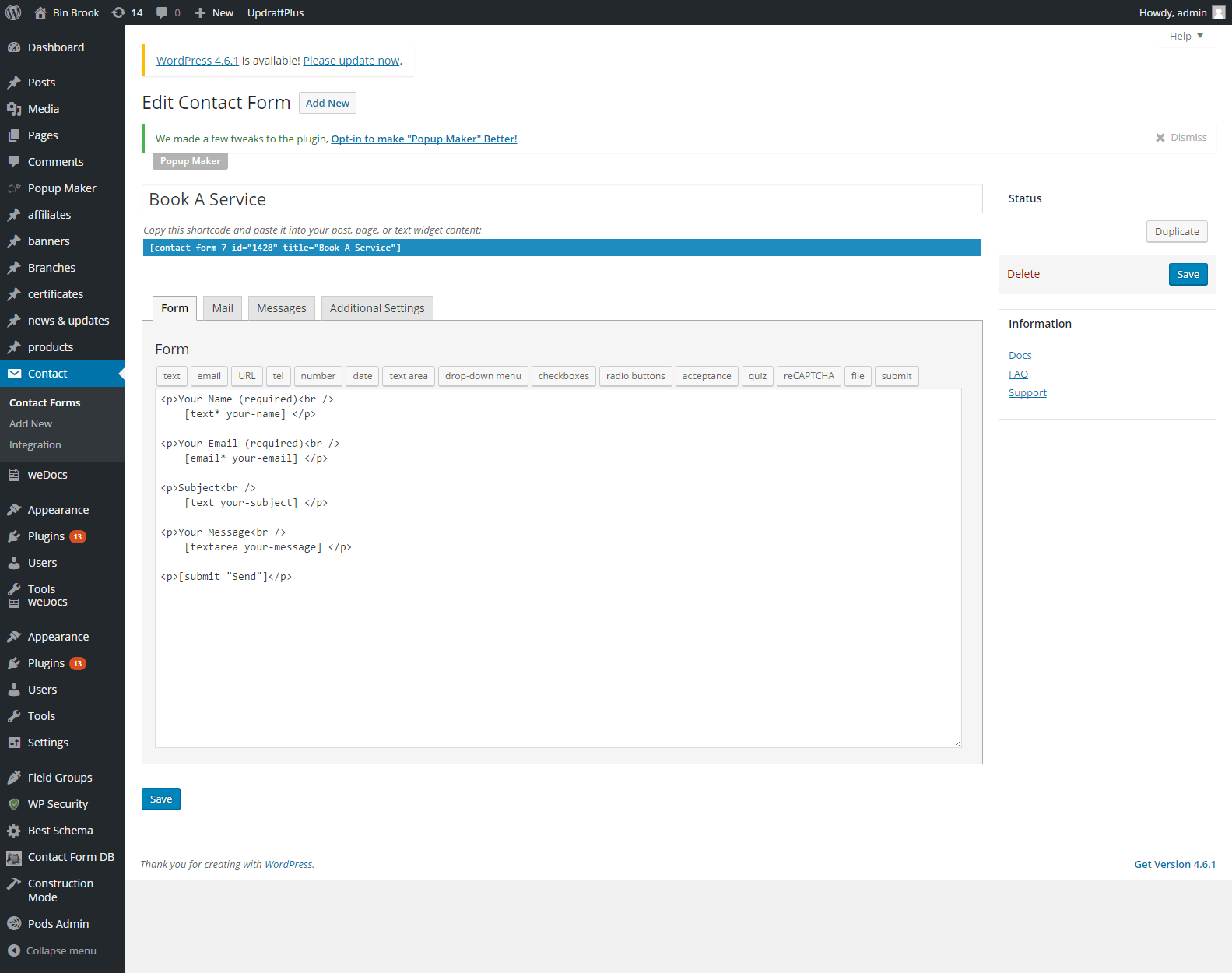Insert a checkboxes tag
This screenshot has height=973, width=1232.
click(x=563, y=376)
